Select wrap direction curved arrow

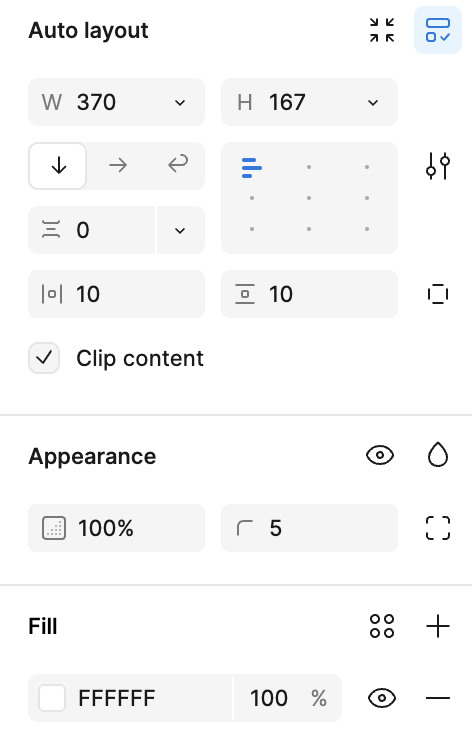click(x=178, y=165)
